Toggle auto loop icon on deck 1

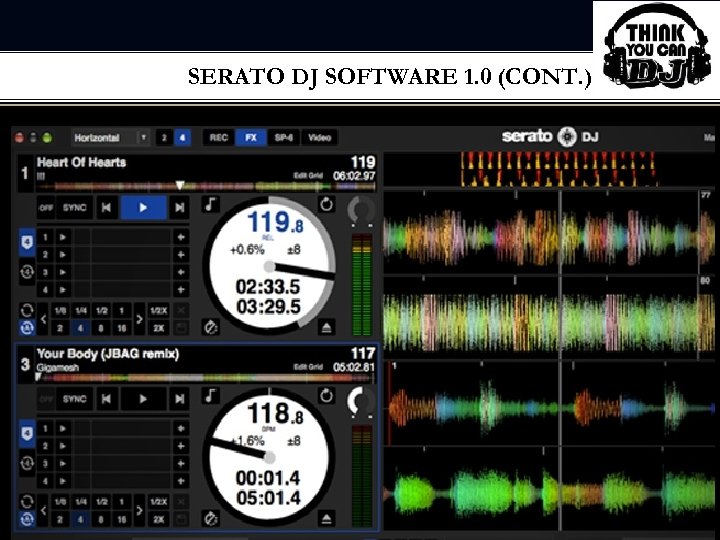[27, 328]
